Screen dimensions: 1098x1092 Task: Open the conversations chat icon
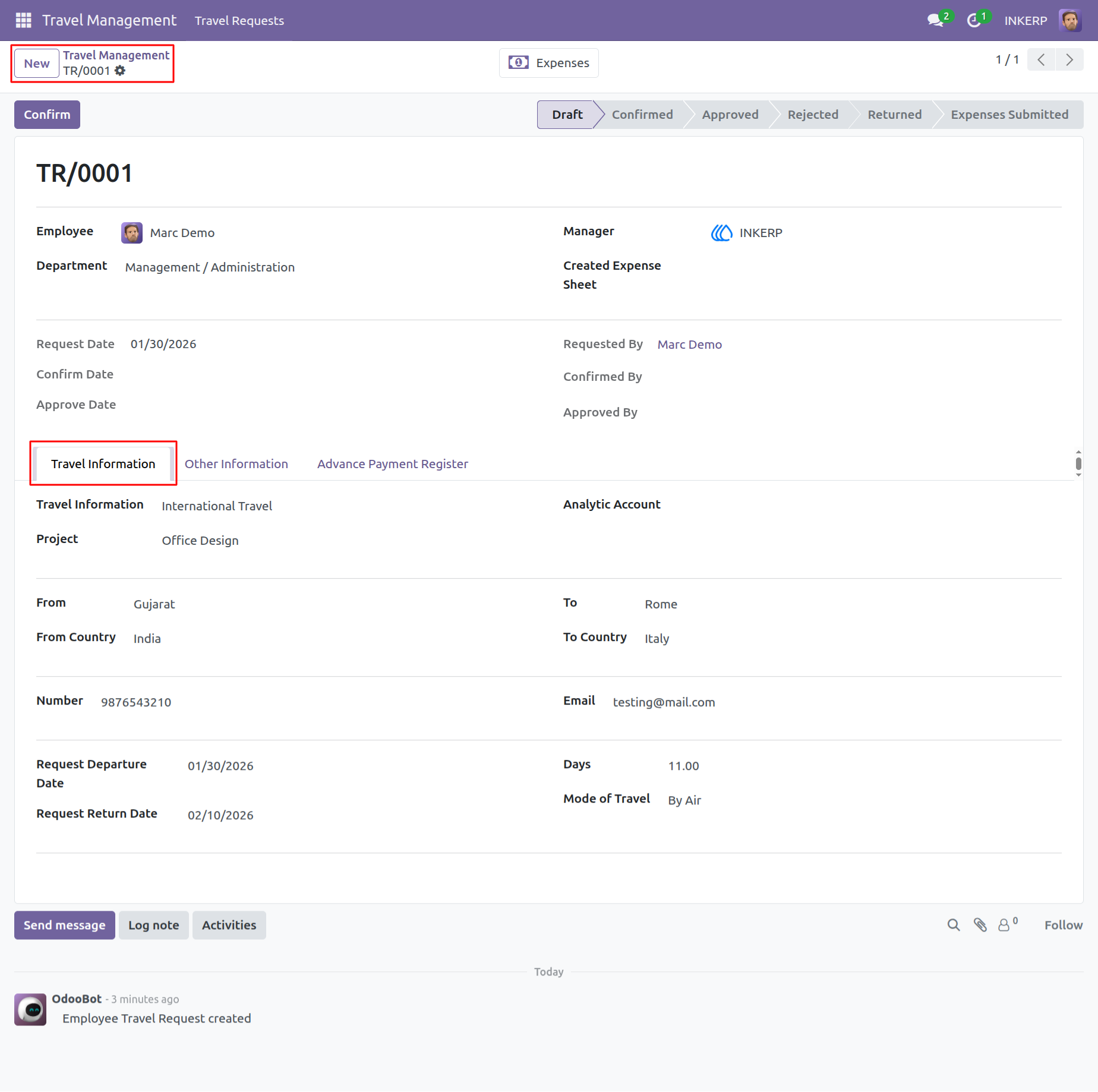coord(936,20)
